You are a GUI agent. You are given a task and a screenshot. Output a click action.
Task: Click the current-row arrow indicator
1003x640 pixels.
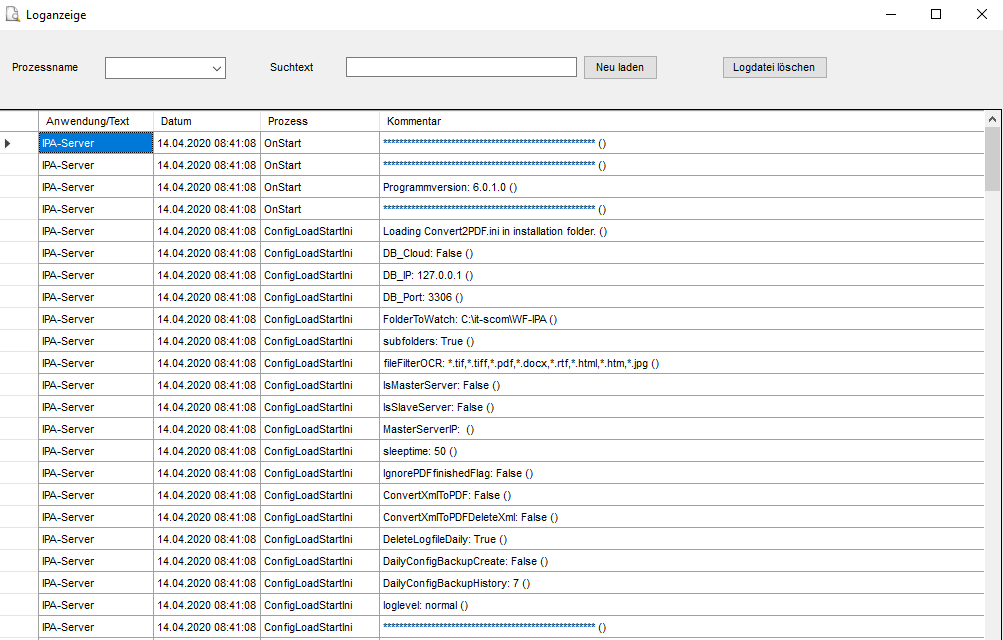point(9,144)
